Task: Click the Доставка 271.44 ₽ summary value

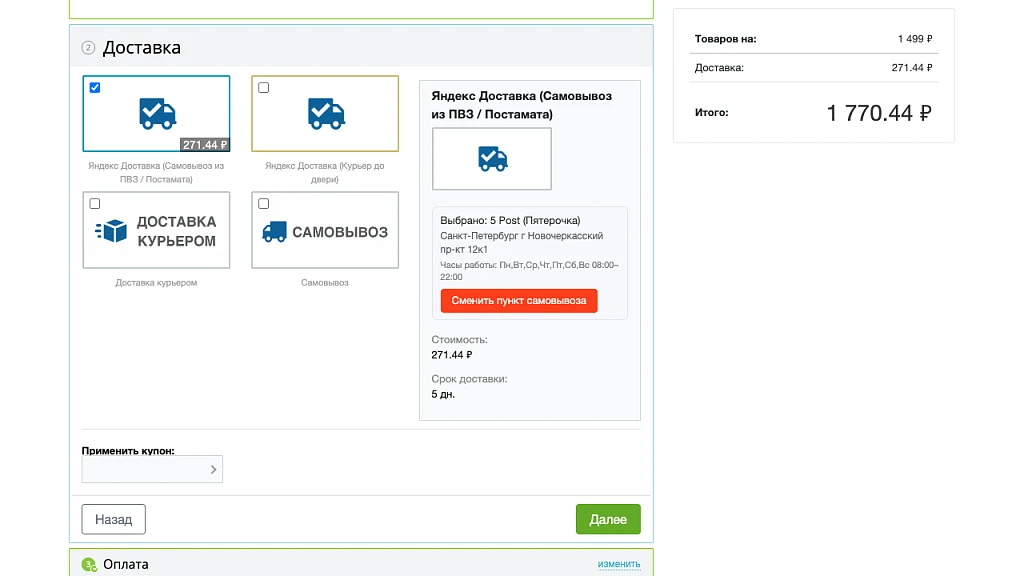Action: pos(912,68)
